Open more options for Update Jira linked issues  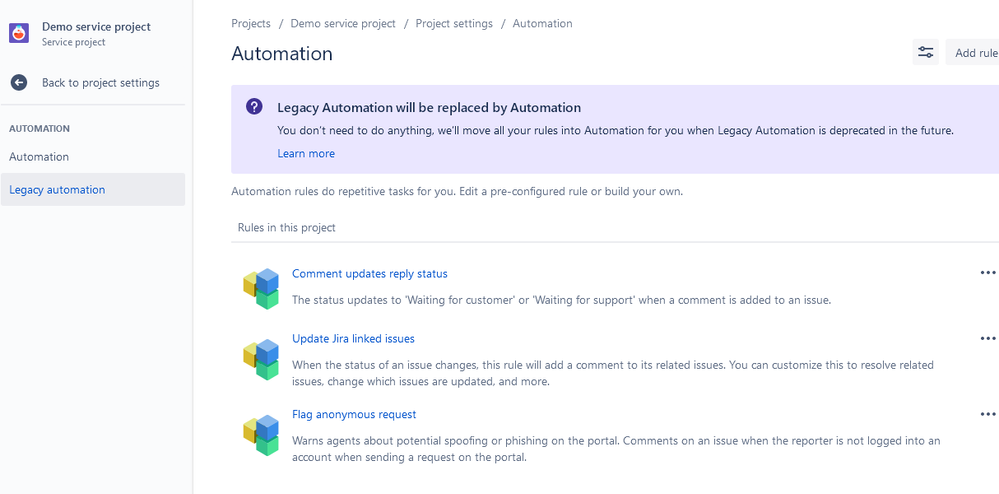987,339
